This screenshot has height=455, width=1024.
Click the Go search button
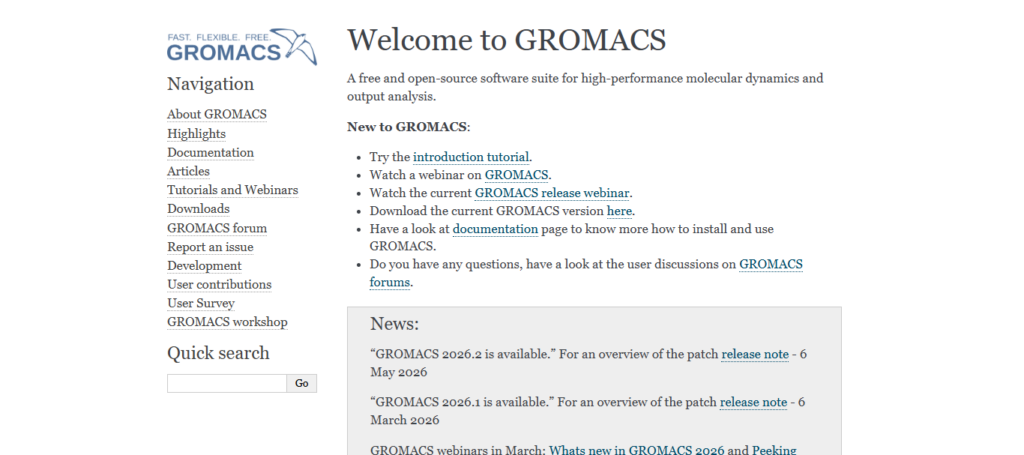coord(302,383)
